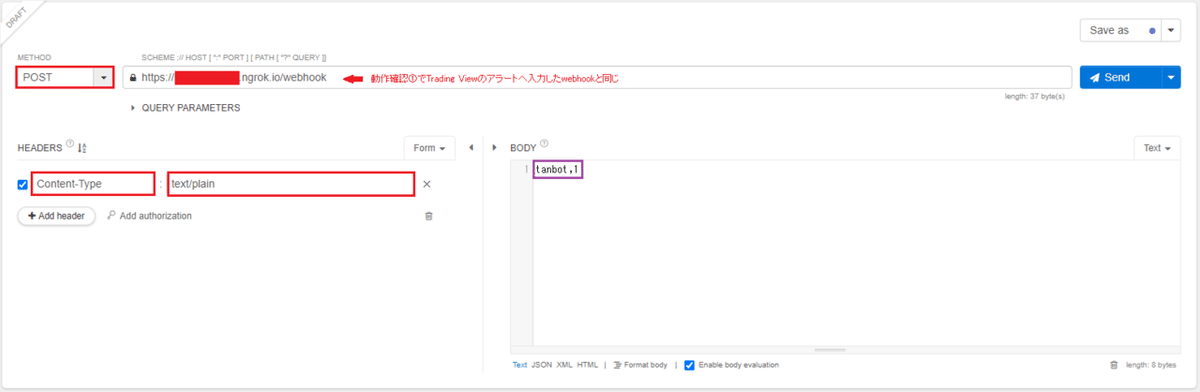Toggle Enable body evaluation checkbox

point(689,365)
